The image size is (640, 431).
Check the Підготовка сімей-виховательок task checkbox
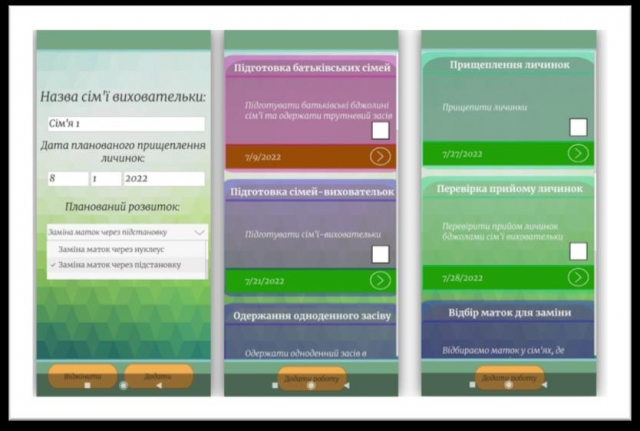(x=380, y=255)
